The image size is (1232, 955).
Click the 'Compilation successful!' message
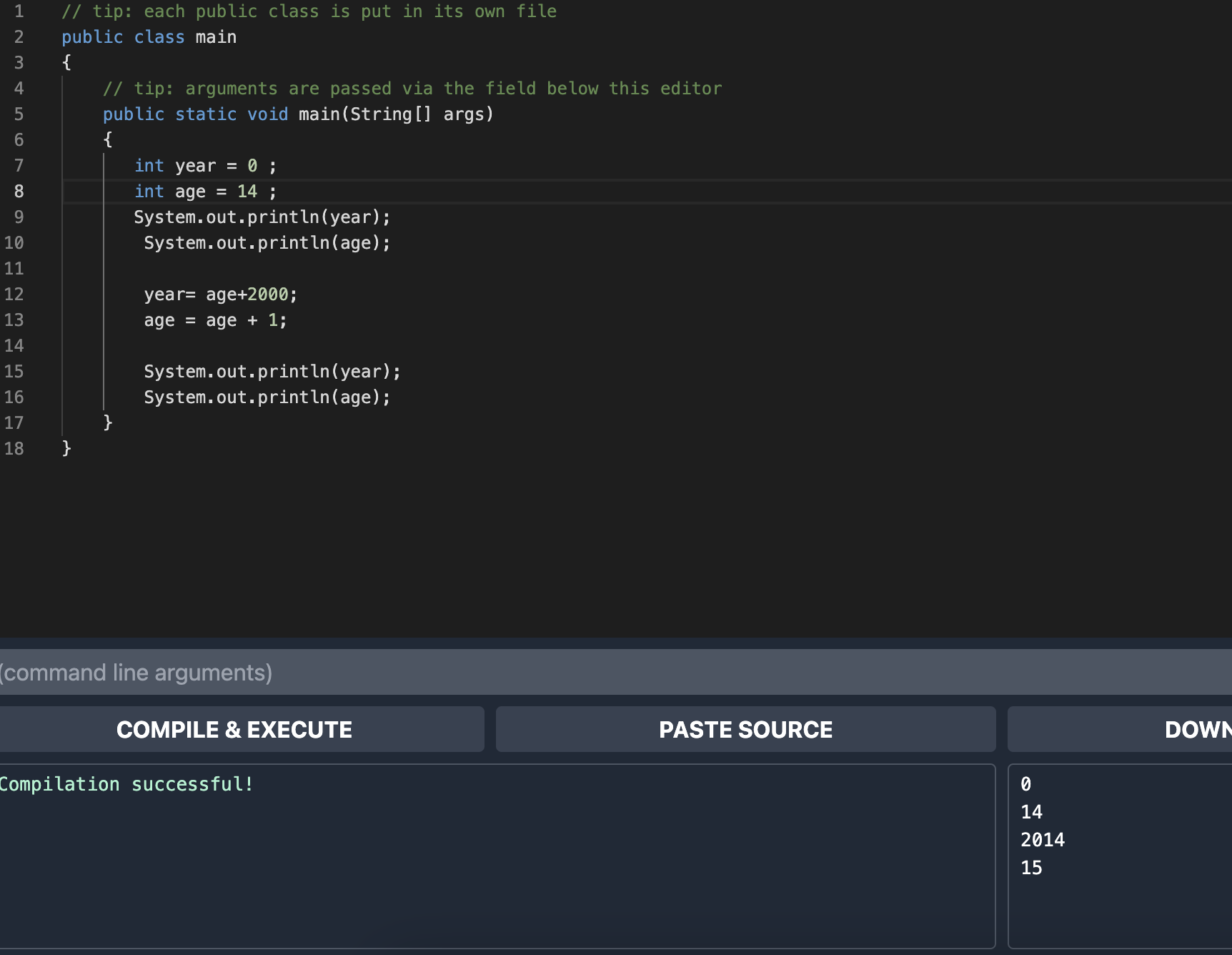[x=126, y=784]
